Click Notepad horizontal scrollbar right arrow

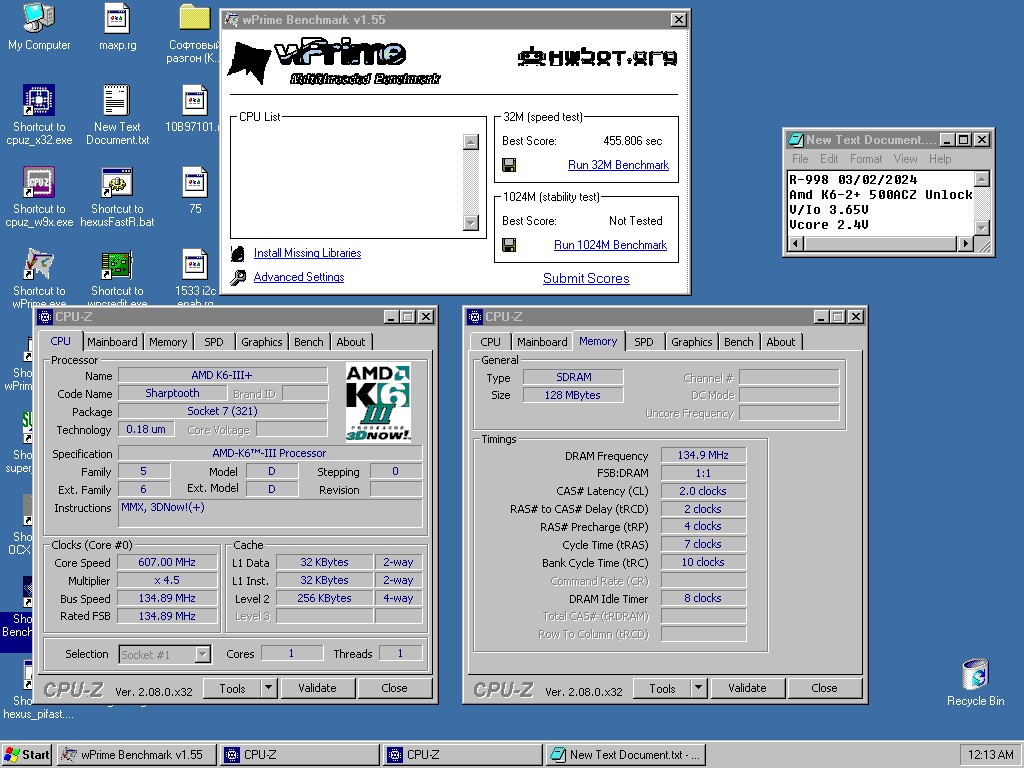click(x=965, y=244)
